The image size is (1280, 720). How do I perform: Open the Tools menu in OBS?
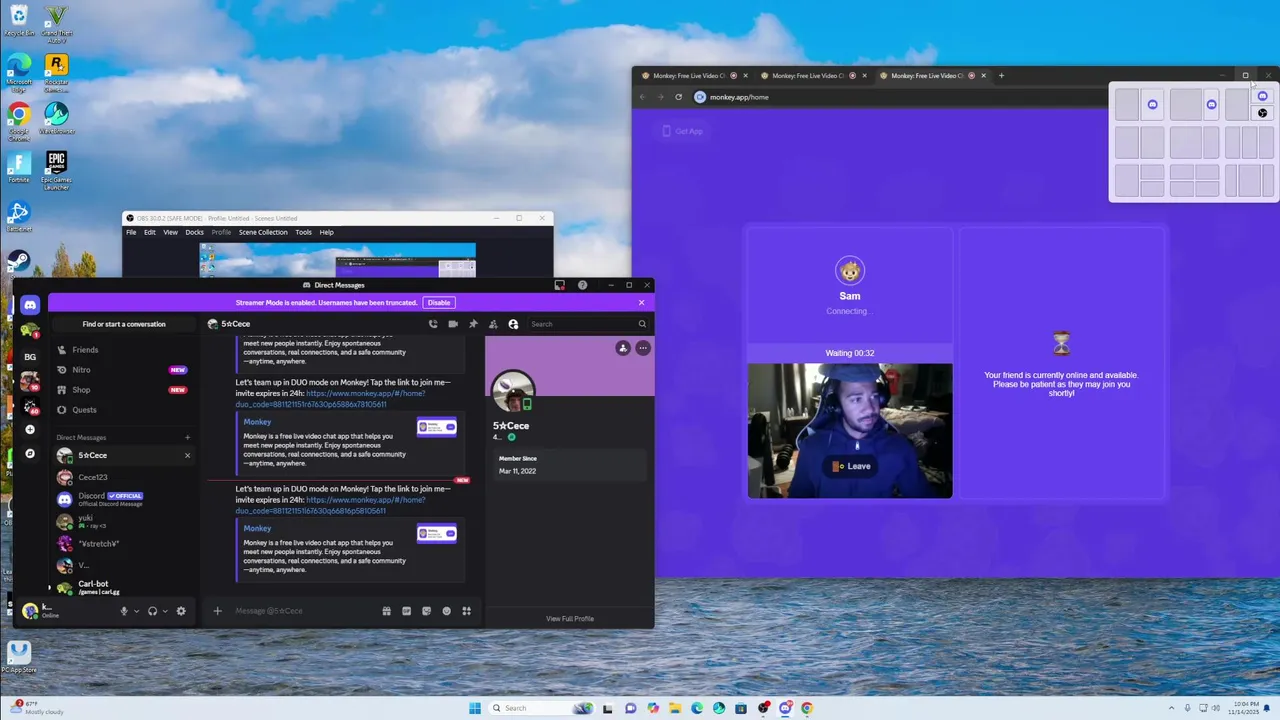click(303, 232)
